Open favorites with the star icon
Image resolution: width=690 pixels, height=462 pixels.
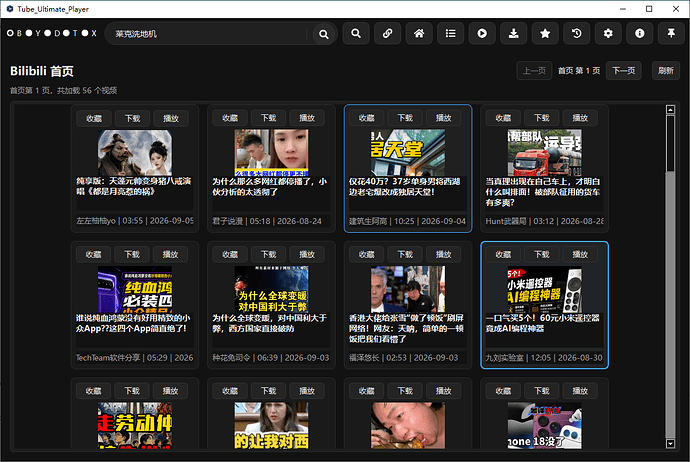[545, 33]
